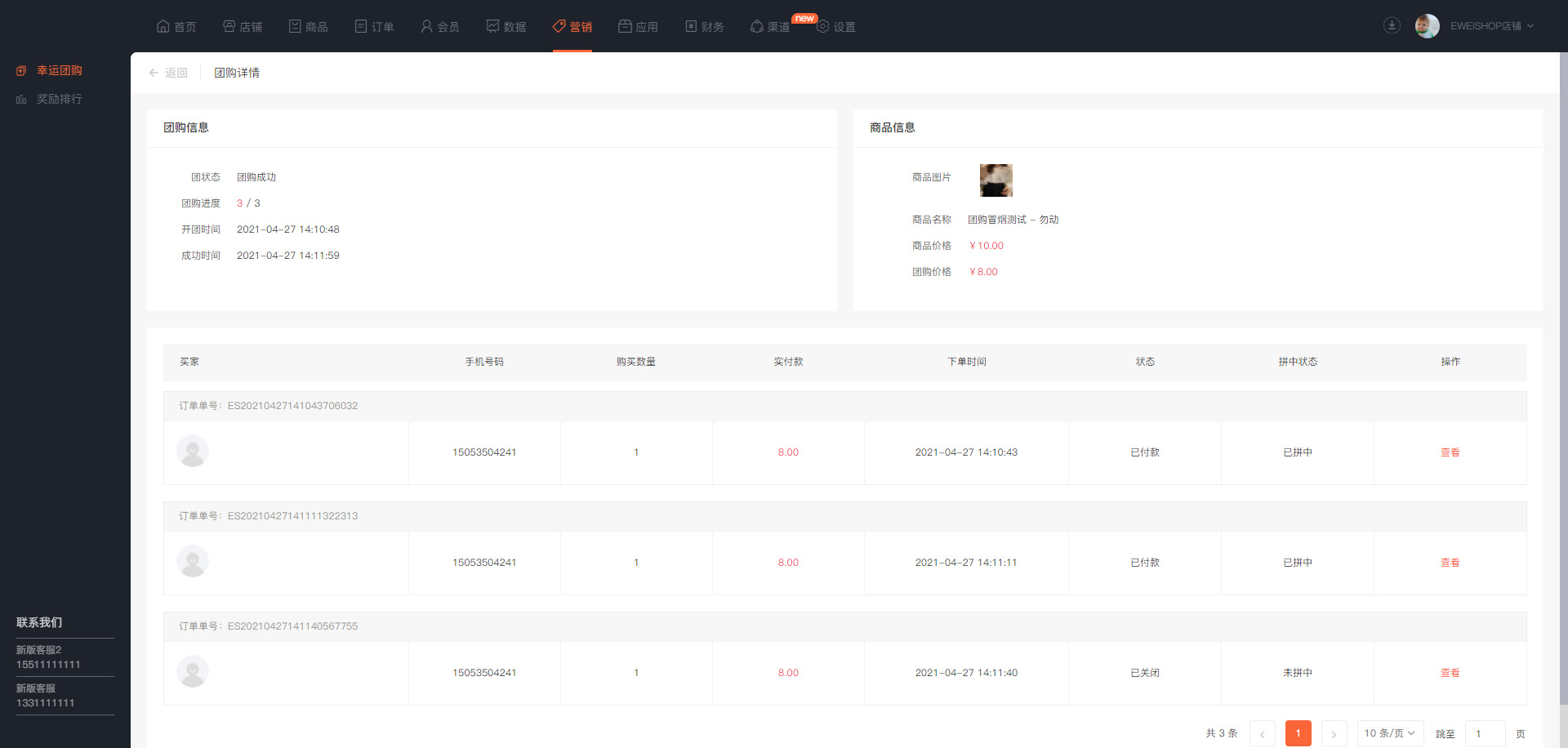Click the jump-to page input field
The image size is (1568, 748).
point(1485,733)
